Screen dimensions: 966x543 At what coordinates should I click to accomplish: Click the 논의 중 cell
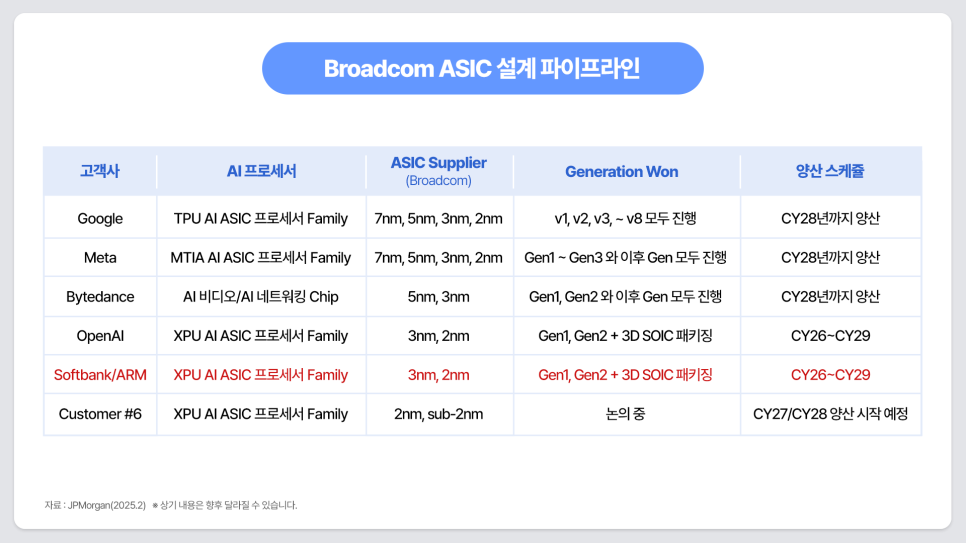(625, 414)
